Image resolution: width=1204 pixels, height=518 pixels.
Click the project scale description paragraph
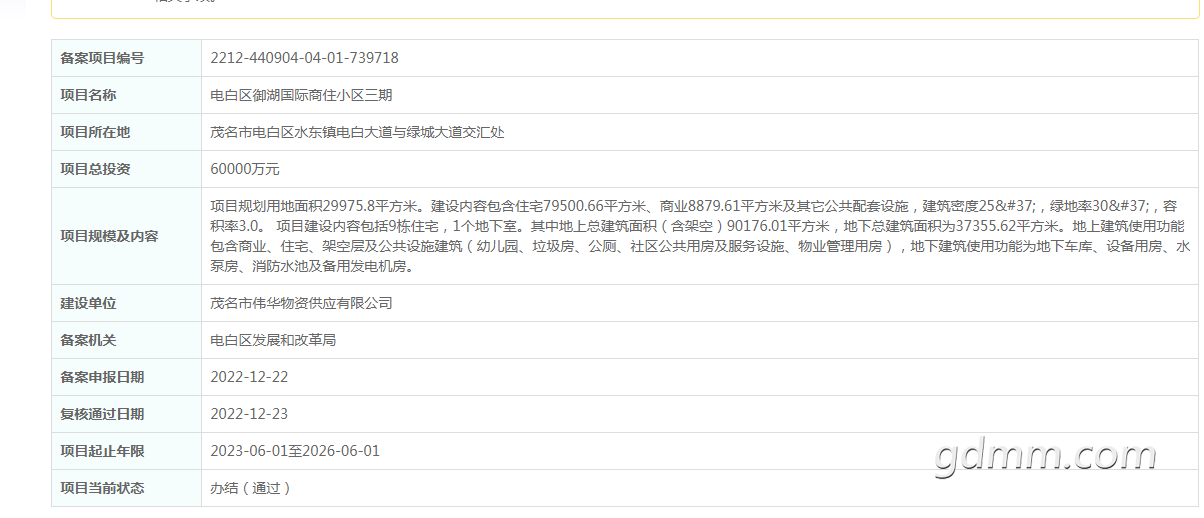[x=699, y=236]
